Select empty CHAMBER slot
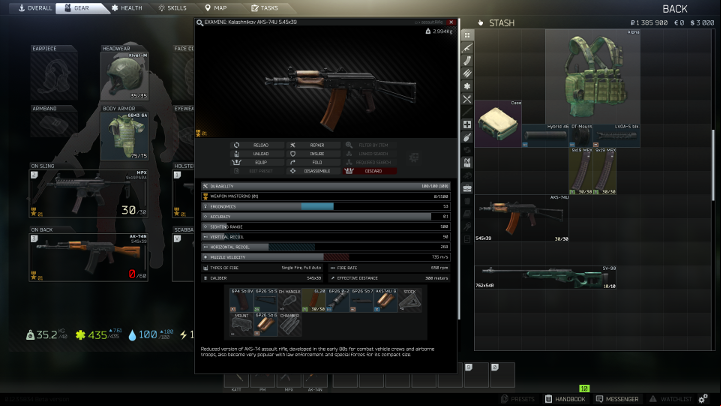 pos(289,325)
